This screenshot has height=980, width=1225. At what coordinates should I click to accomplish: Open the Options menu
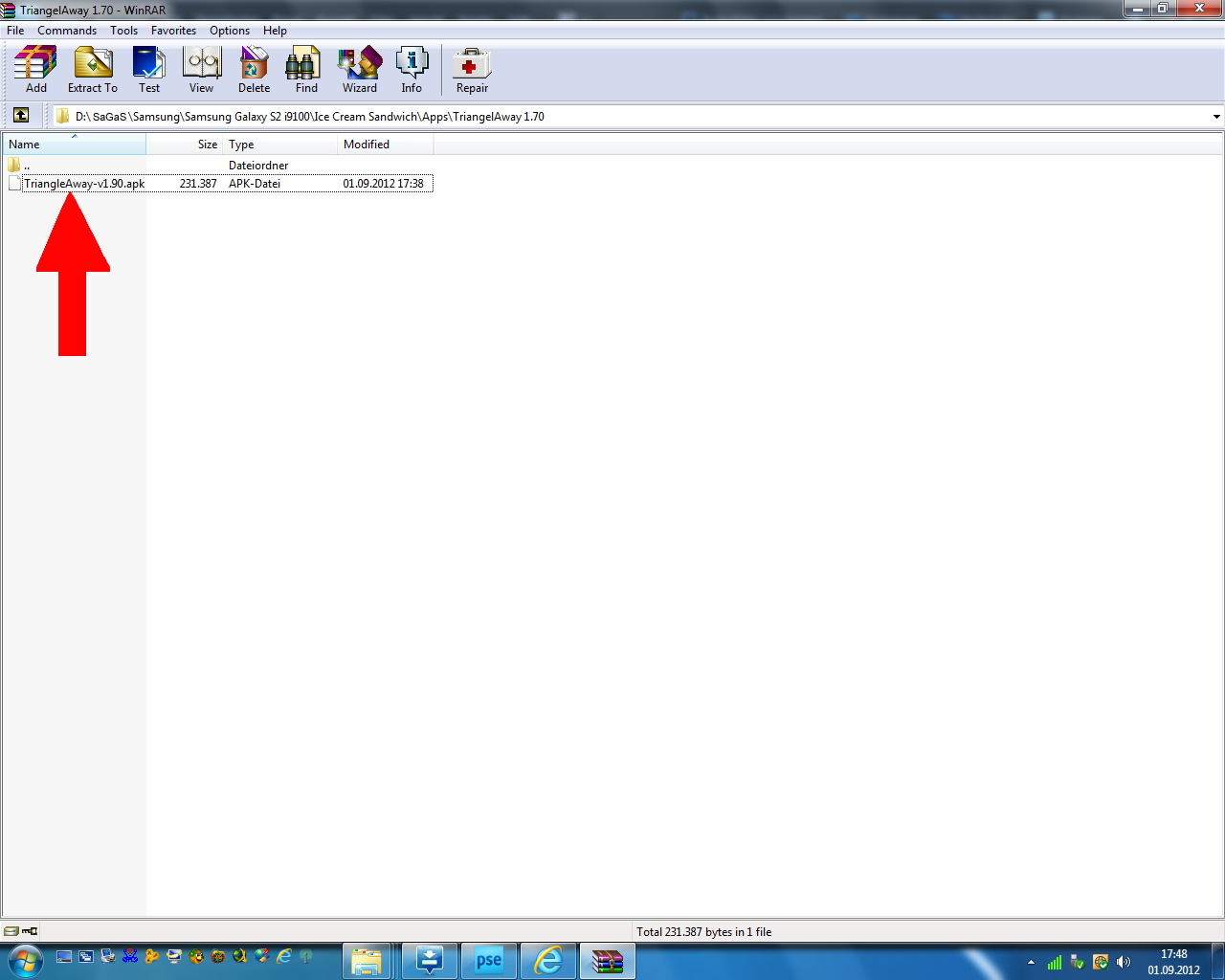coord(230,31)
